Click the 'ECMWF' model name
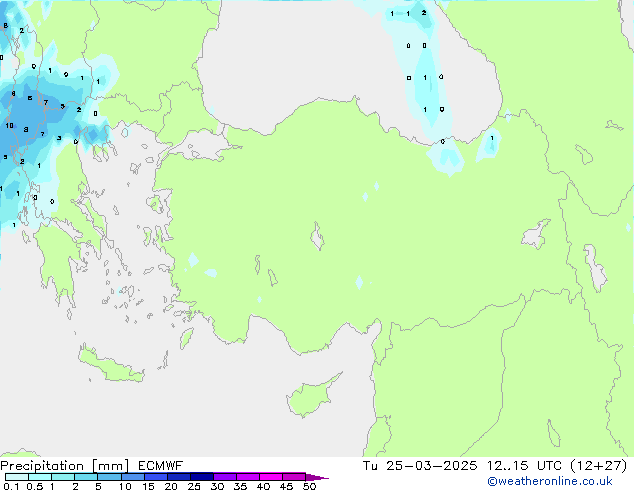This screenshot has height=490, width=634. coord(160,466)
